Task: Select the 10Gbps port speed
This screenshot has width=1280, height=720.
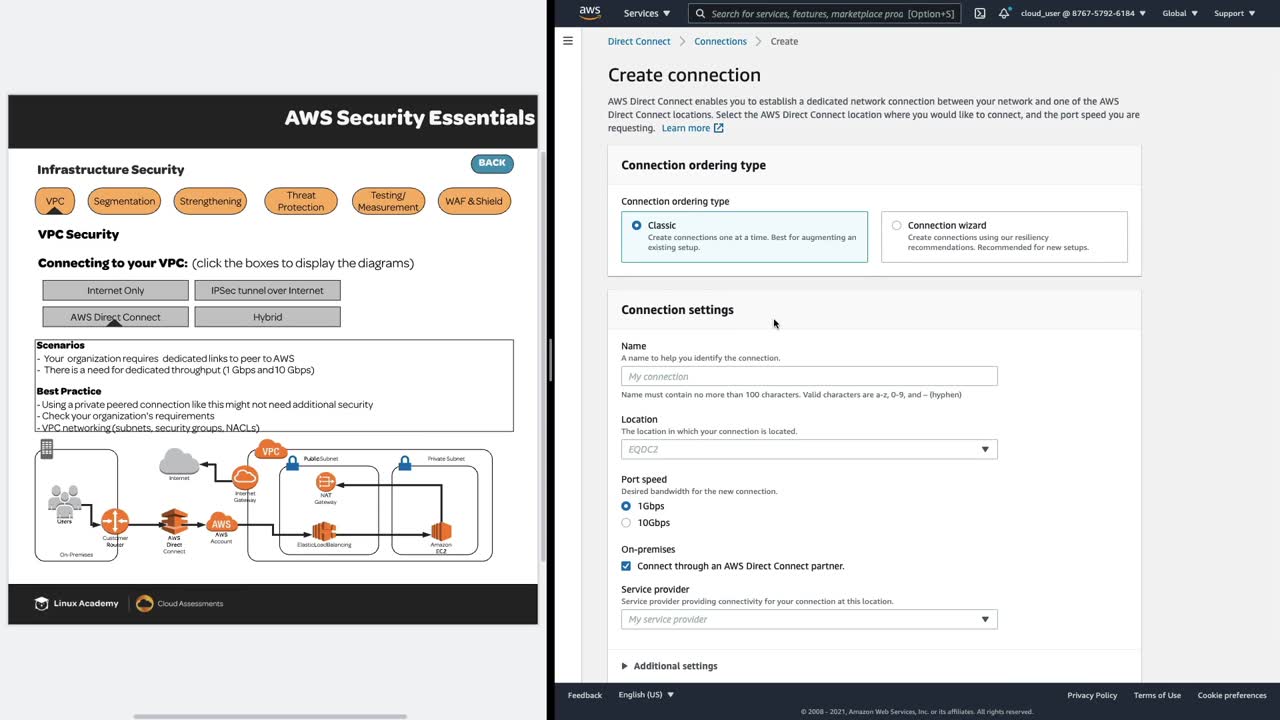Action: [x=627, y=523]
